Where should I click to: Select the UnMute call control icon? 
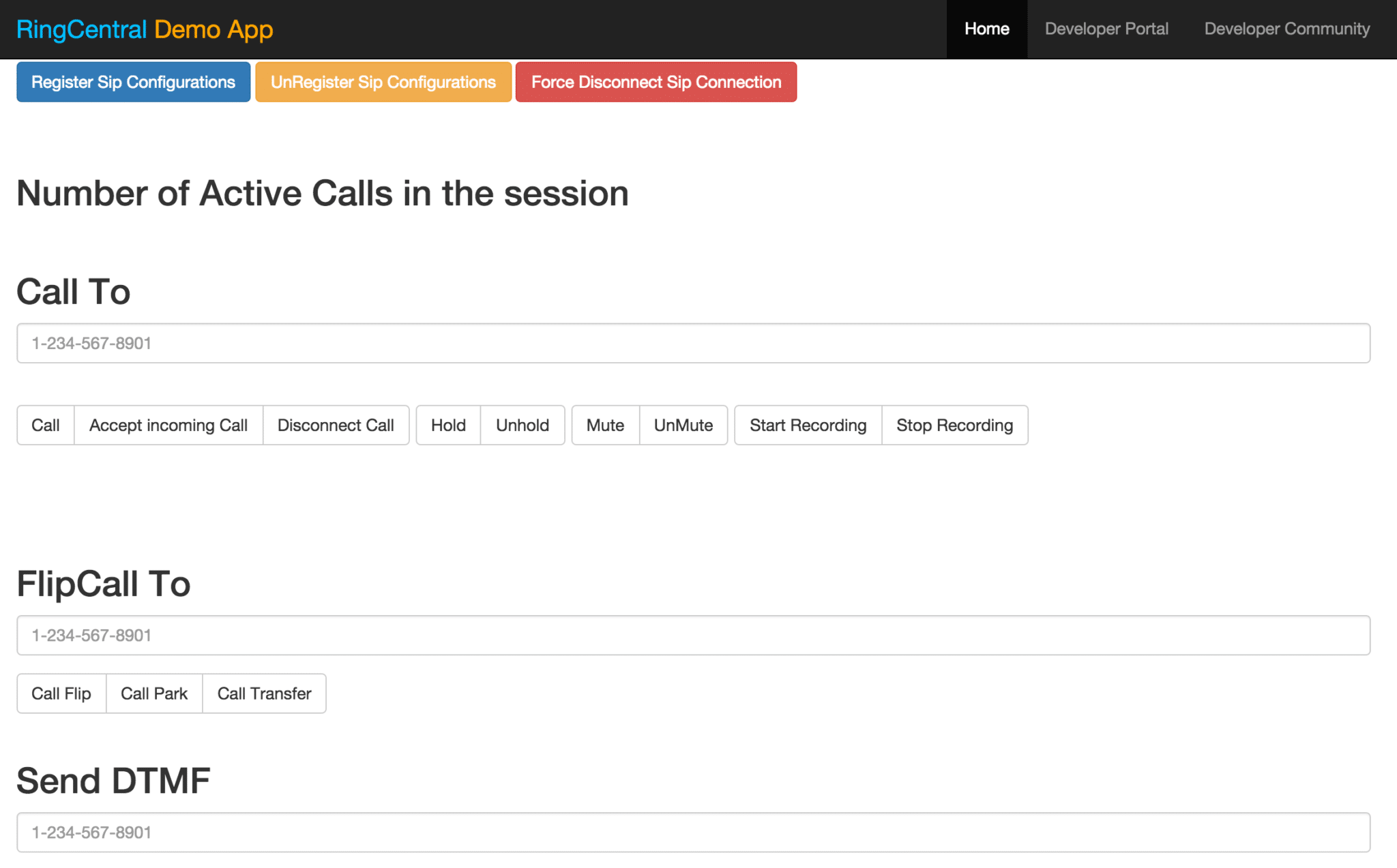pos(682,425)
